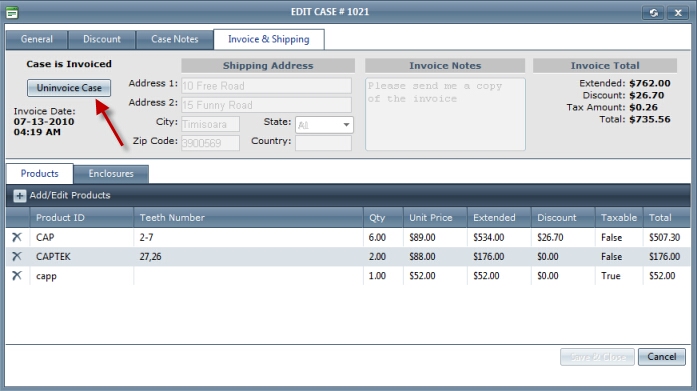
Task: Select the capp product ID cell
Action: (x=82, y=275)
